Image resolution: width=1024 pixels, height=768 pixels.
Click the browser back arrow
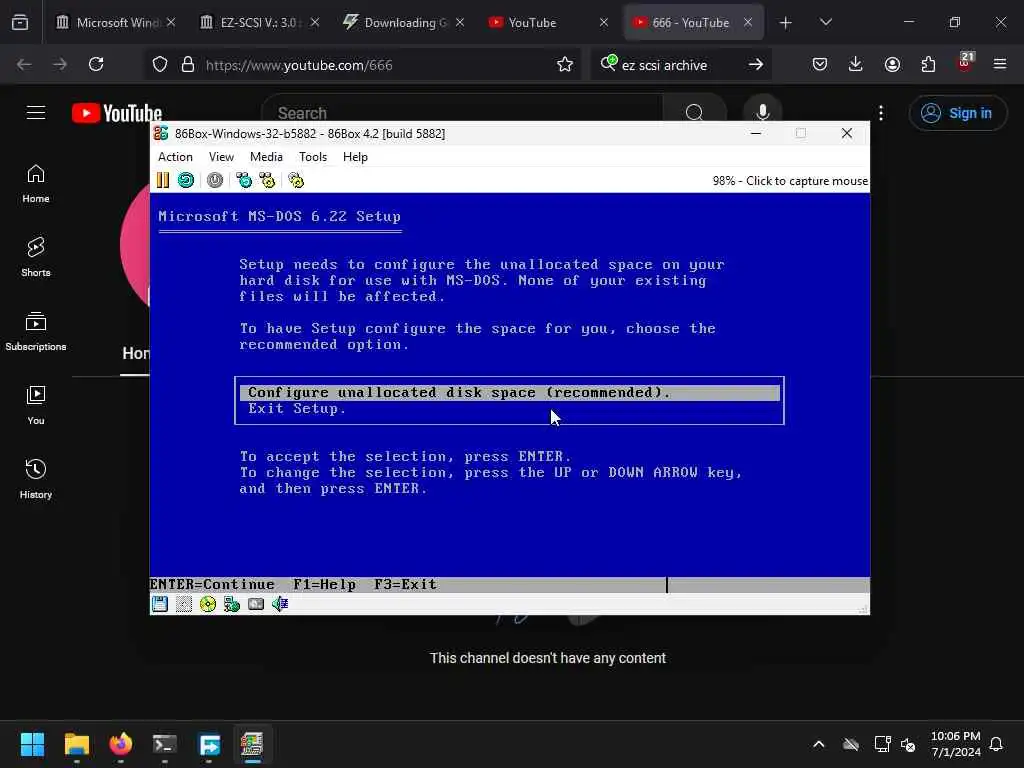coord(24,64)
